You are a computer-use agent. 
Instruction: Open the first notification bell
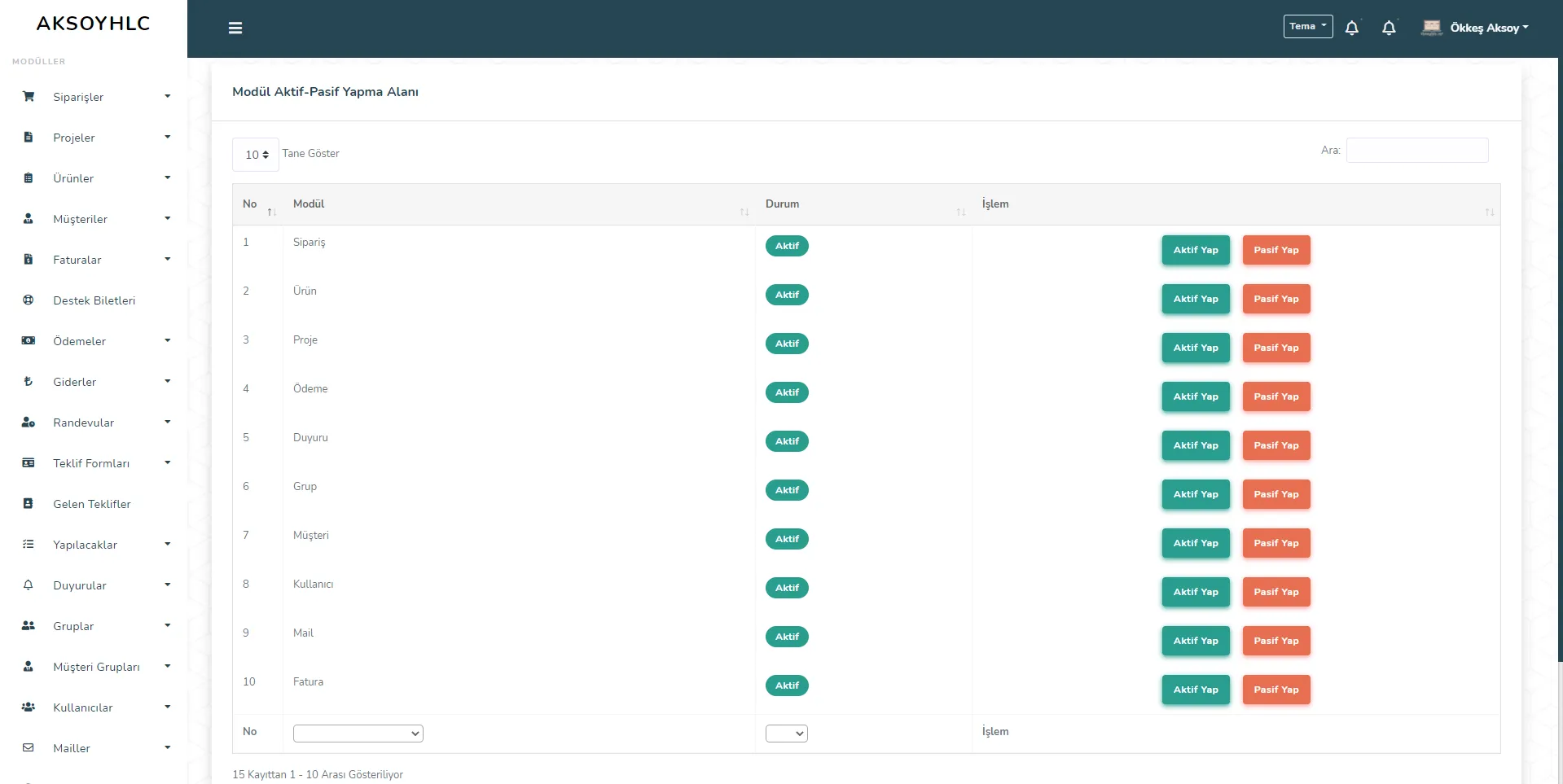pos(1352,28)
